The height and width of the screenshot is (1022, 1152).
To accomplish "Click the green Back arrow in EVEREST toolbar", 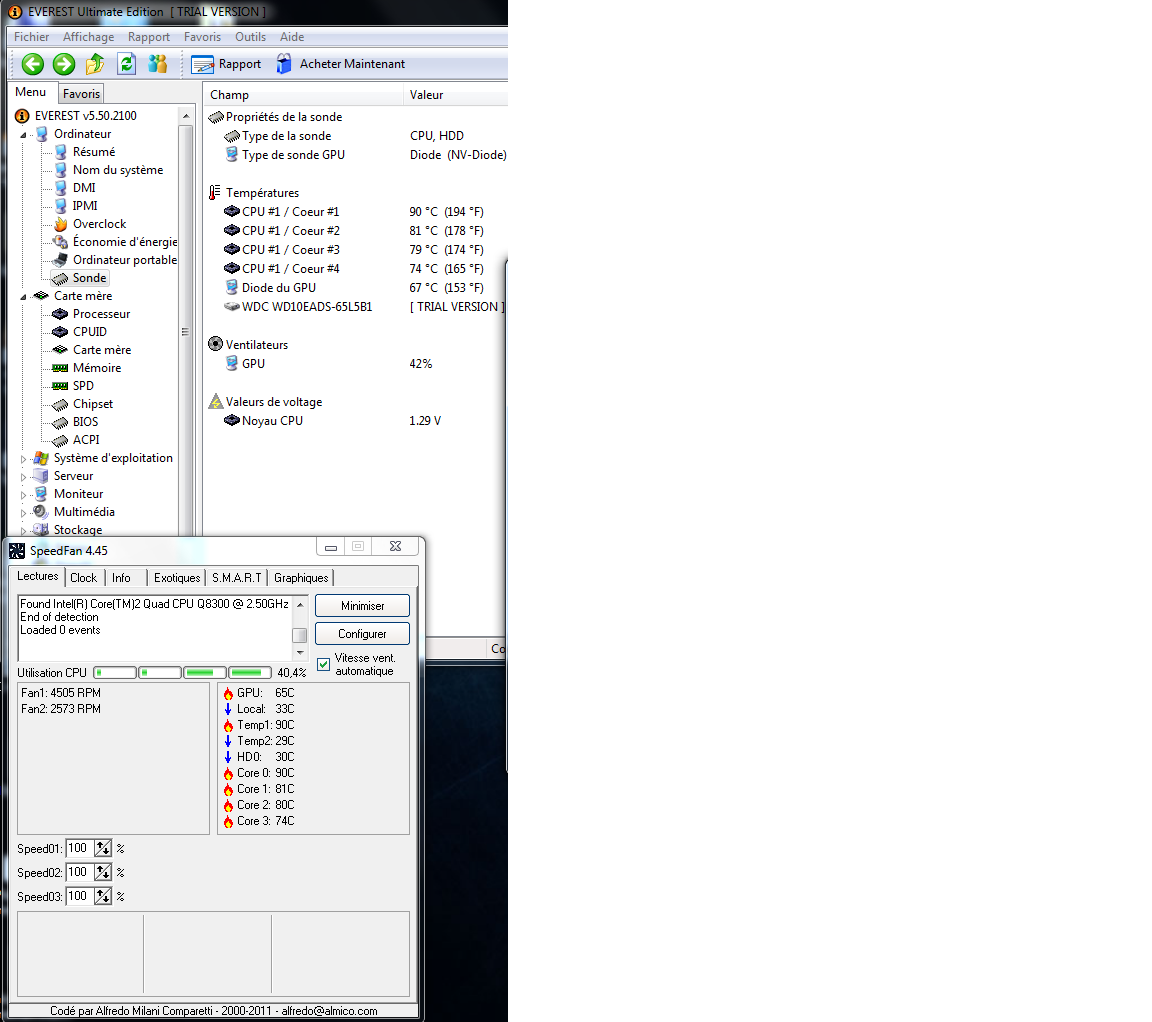I will (x=32, y=64).
